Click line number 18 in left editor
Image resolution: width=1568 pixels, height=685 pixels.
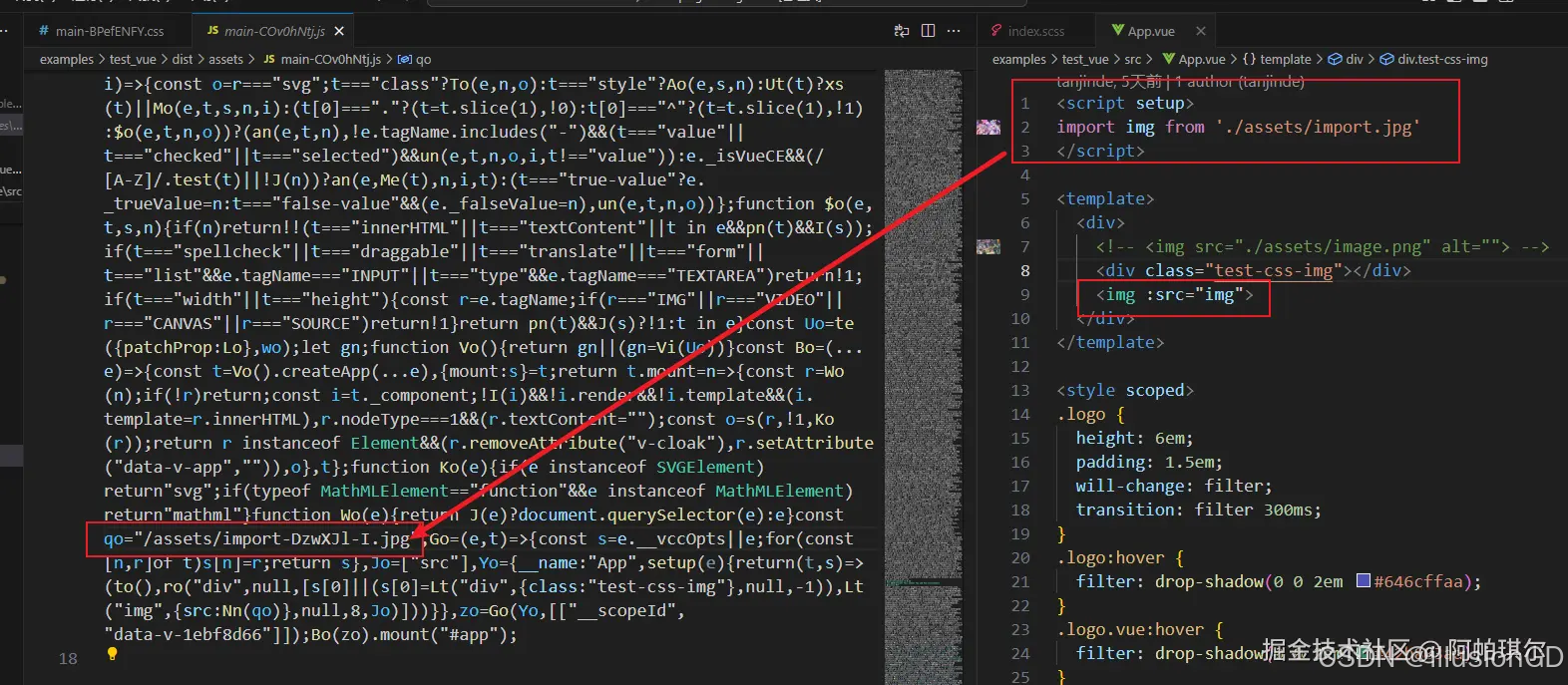click(68, 658)
